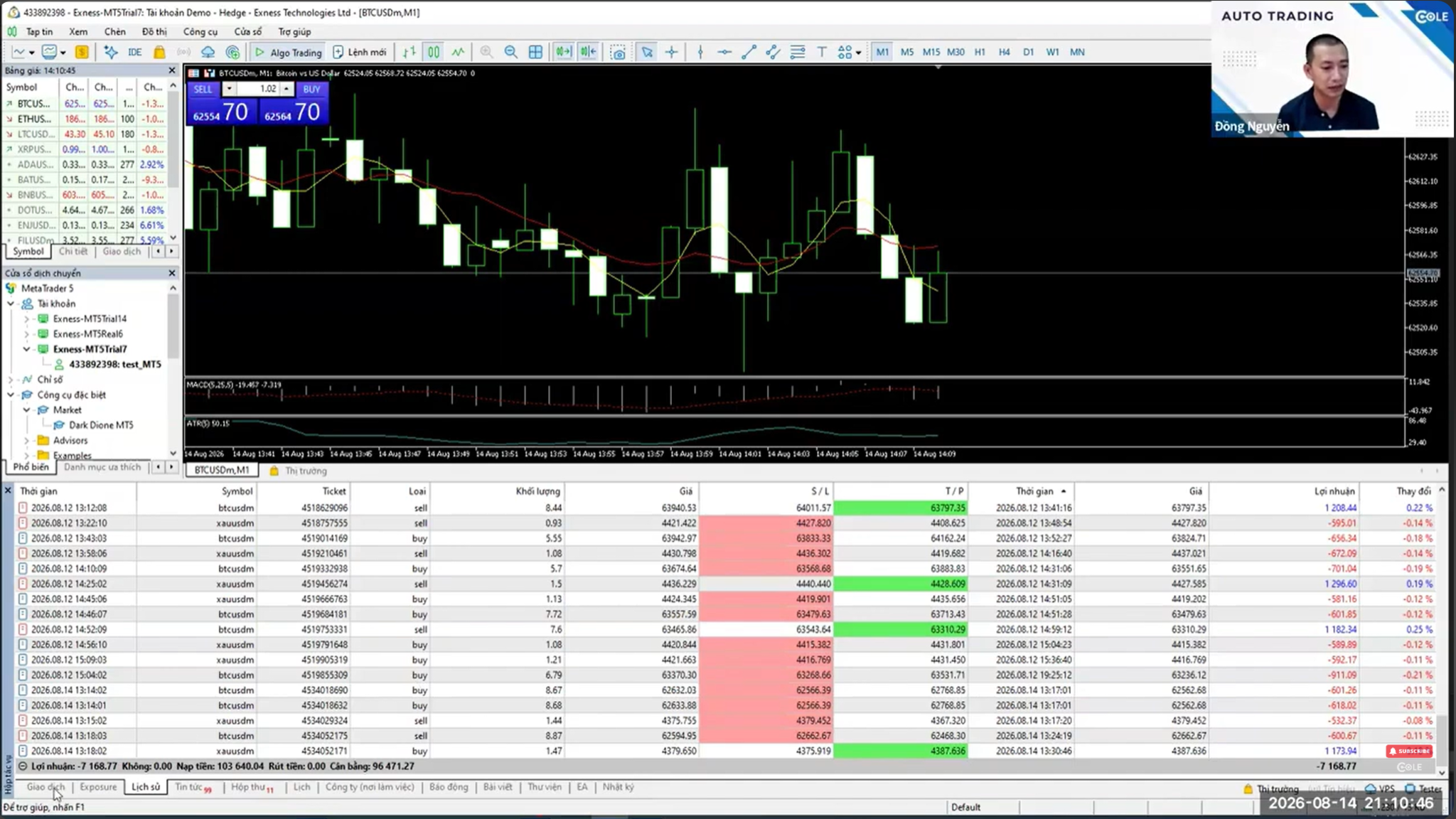Zoom out the chart with magnifier minus
The image size is (1456, 819).
coord(510,52)
